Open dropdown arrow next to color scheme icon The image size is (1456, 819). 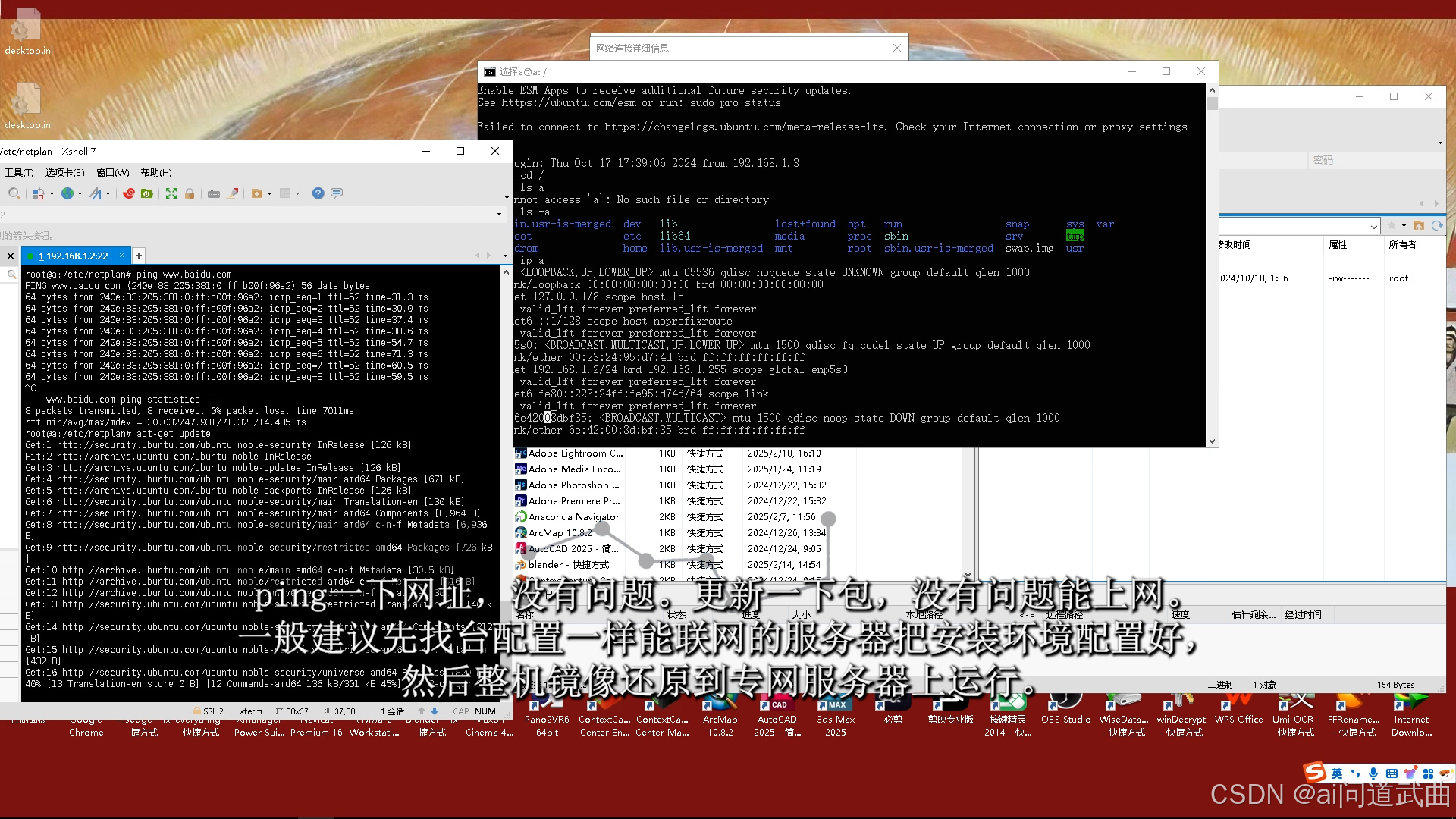pyautogui.click(x=52, y=194)
